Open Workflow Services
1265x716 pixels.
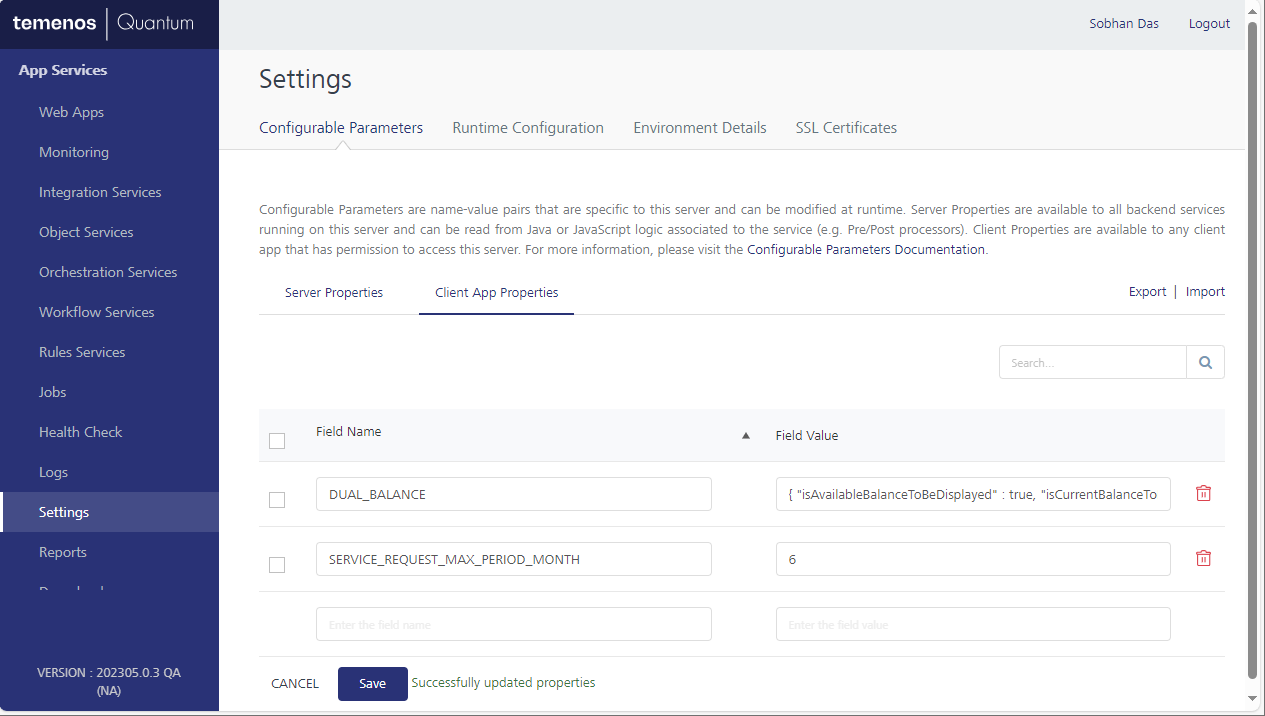[x=97, y=312]
